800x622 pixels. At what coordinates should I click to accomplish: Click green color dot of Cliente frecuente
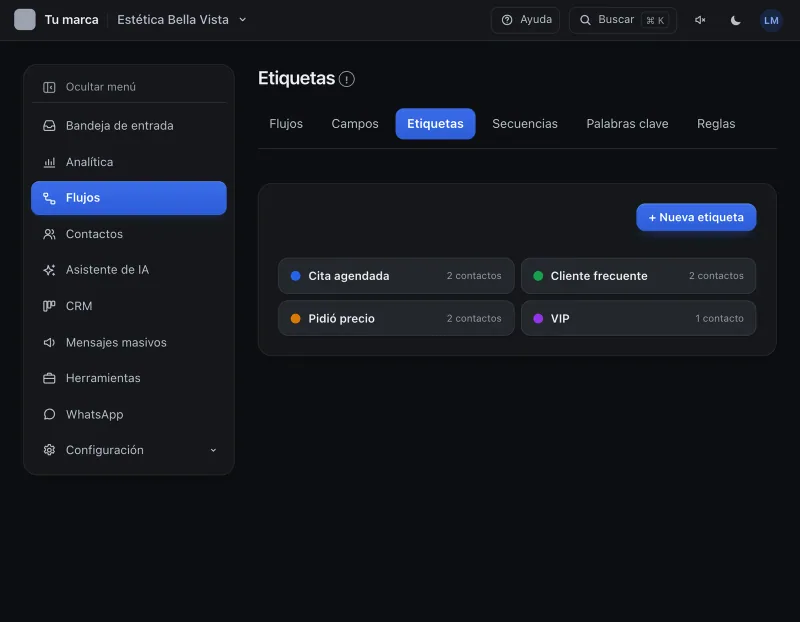pos(538,276)
